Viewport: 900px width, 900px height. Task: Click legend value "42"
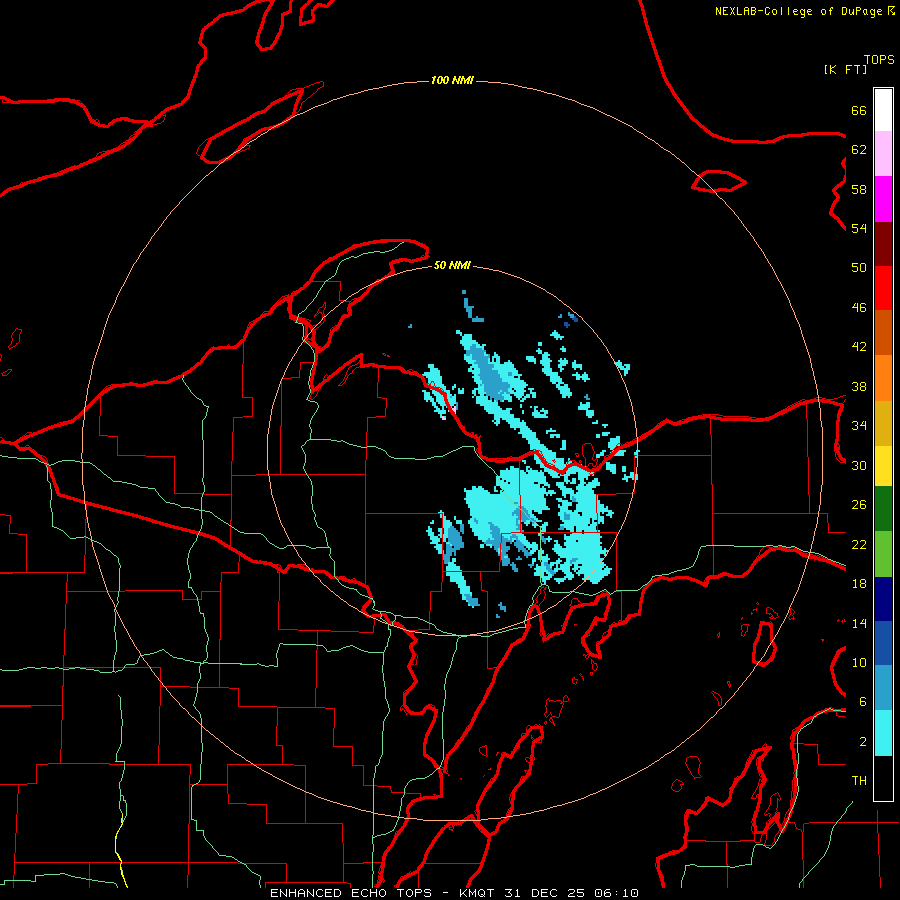coord(859,347)
